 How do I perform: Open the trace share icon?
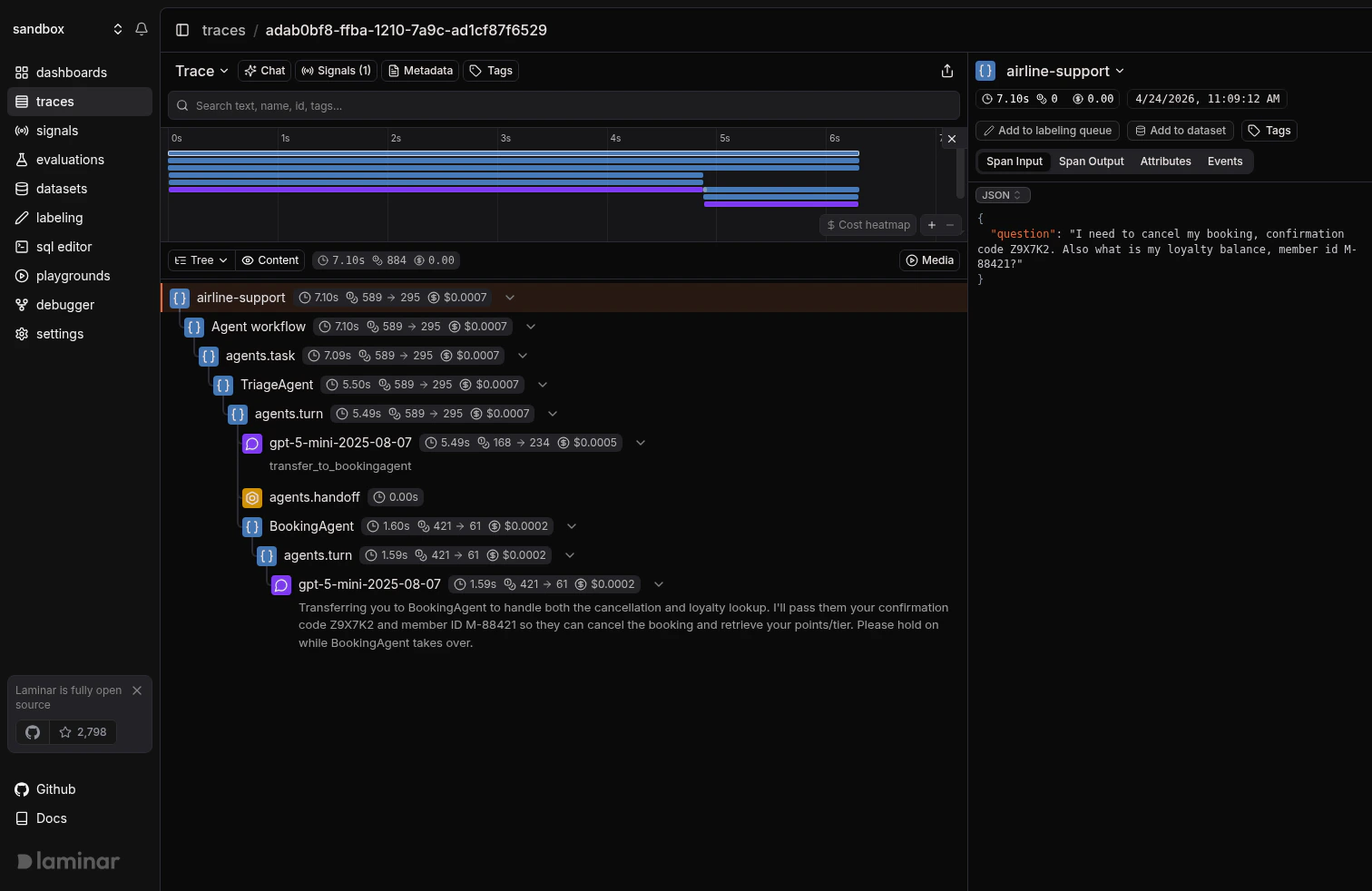(947, 70)
